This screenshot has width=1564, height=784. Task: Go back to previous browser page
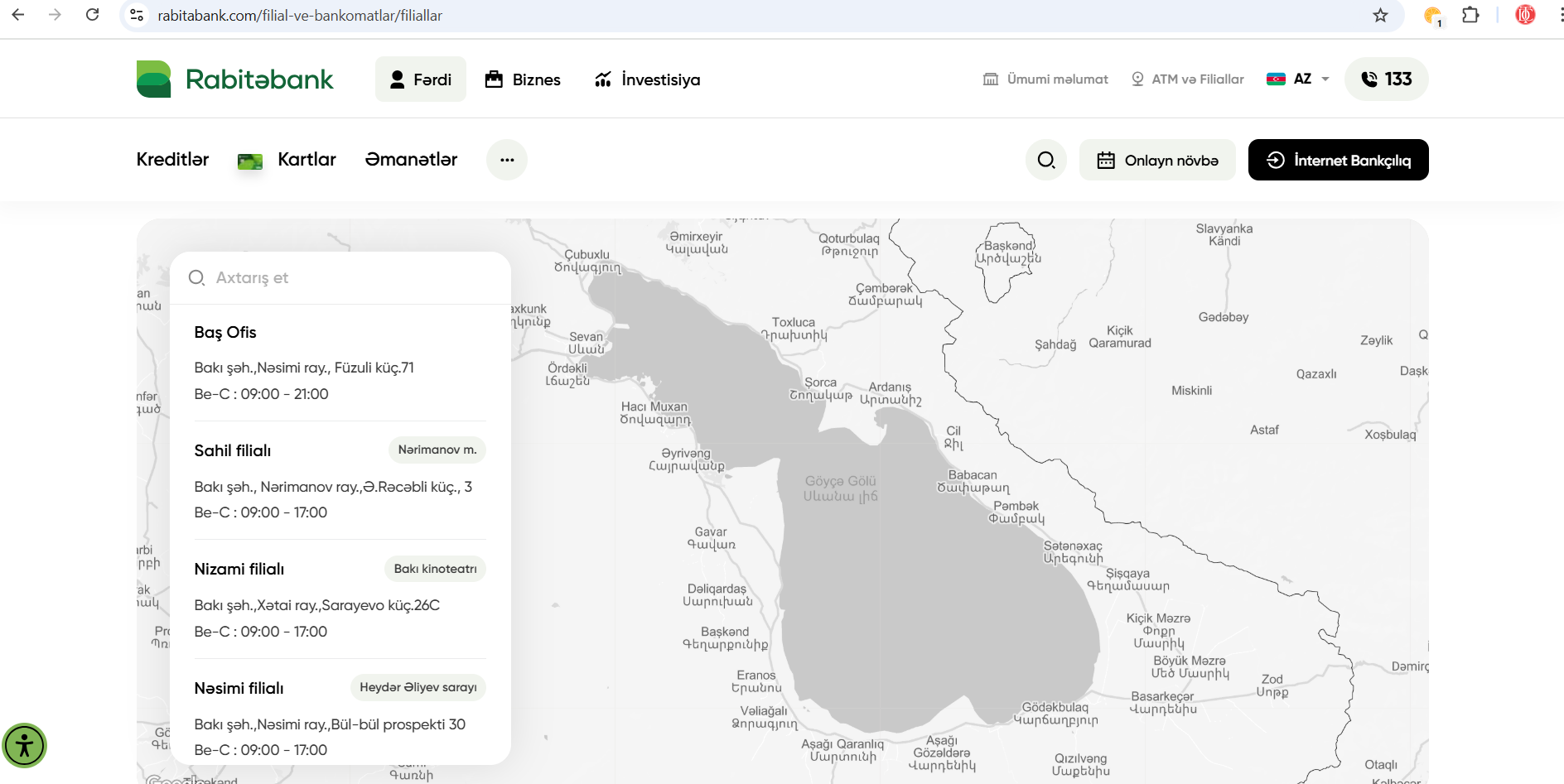(18, 15)
